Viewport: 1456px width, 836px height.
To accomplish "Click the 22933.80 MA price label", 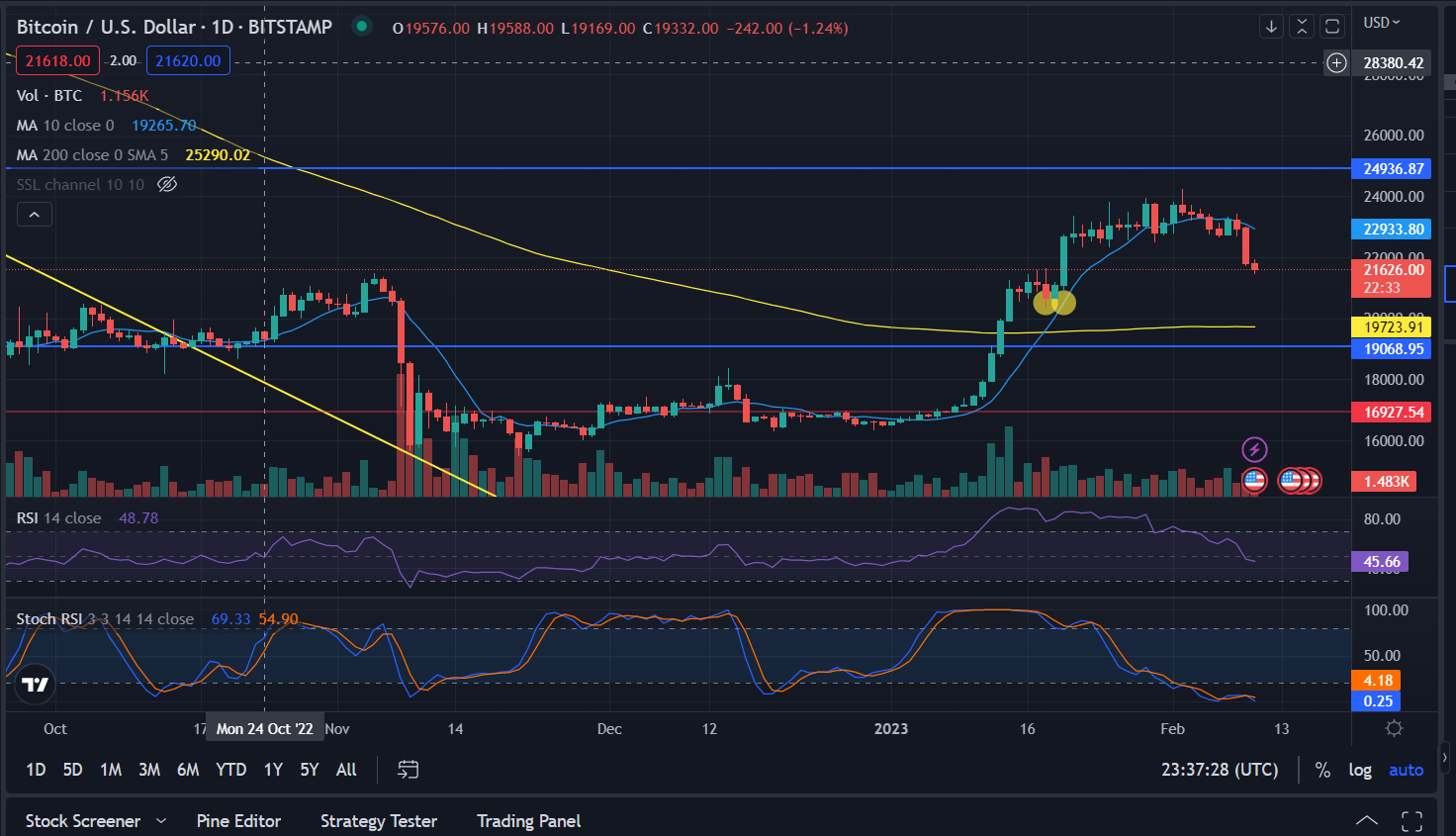I will 1392,230.
